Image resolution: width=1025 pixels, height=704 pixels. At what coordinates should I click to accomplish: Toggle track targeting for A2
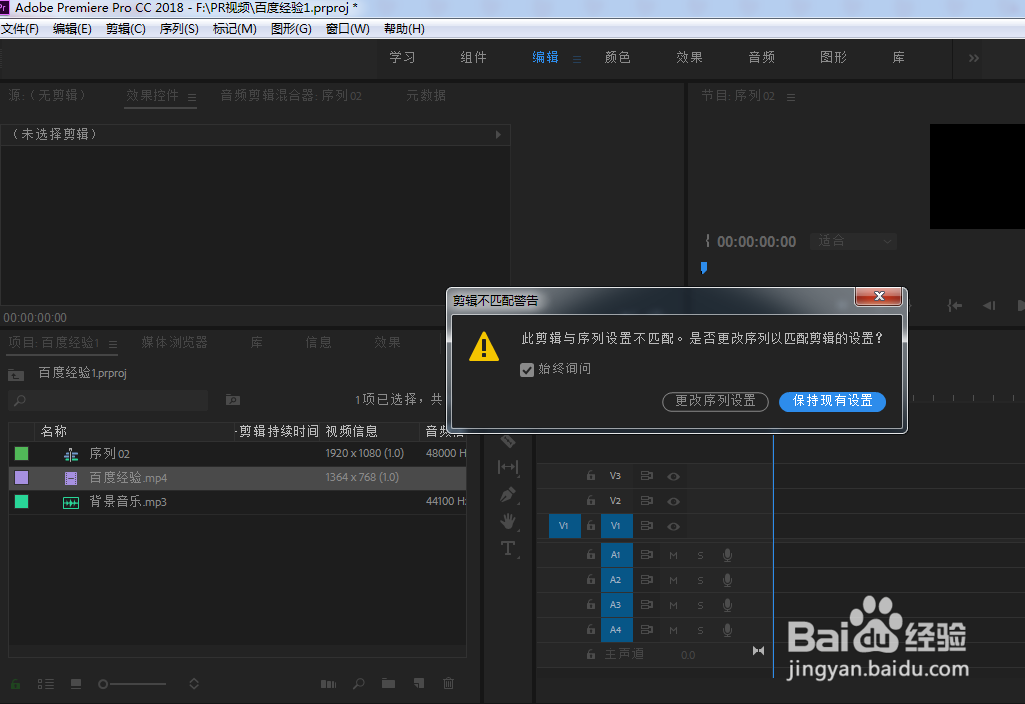pyautogui.click(x=616, y=580)
